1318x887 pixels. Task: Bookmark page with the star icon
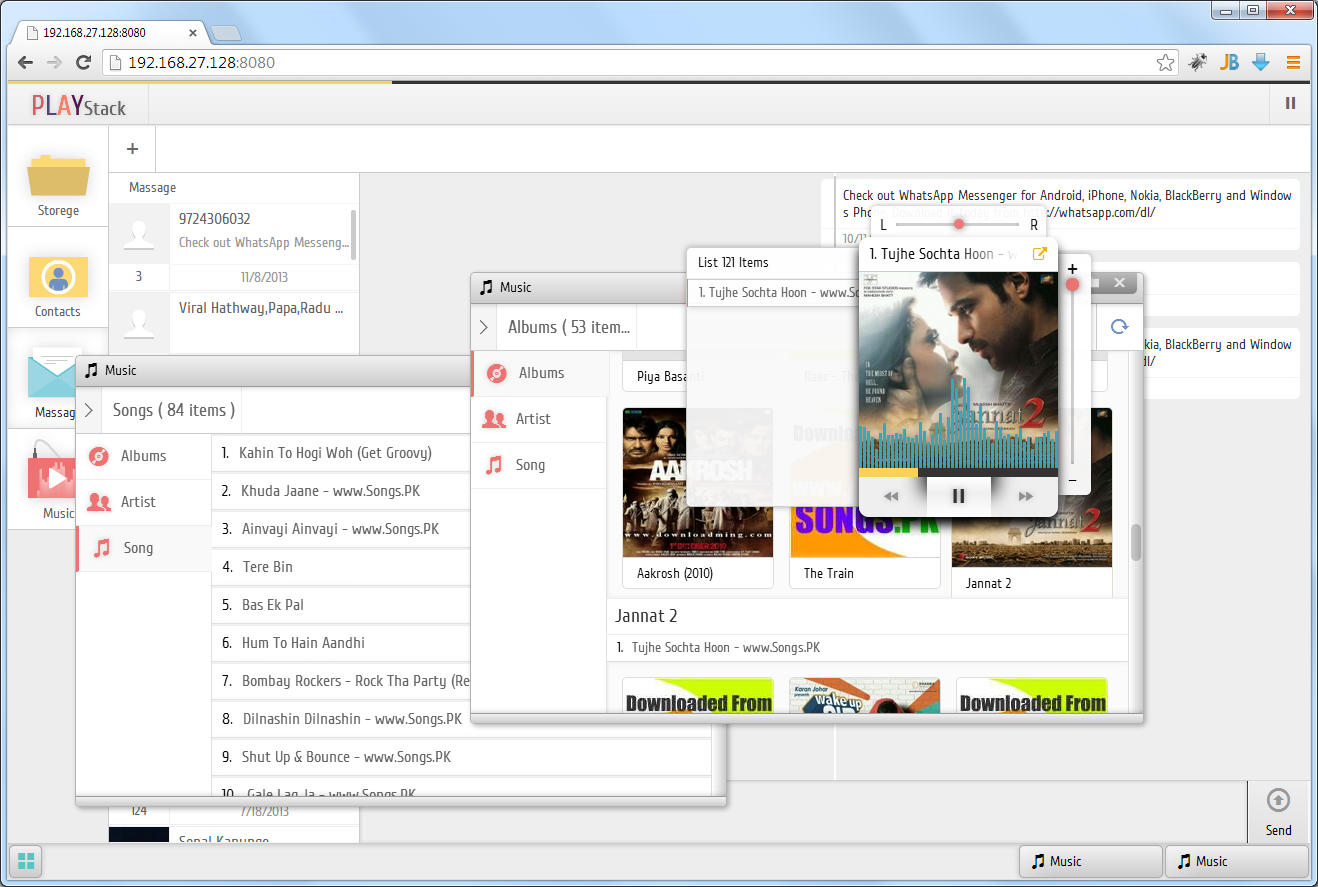[1166, 63]
